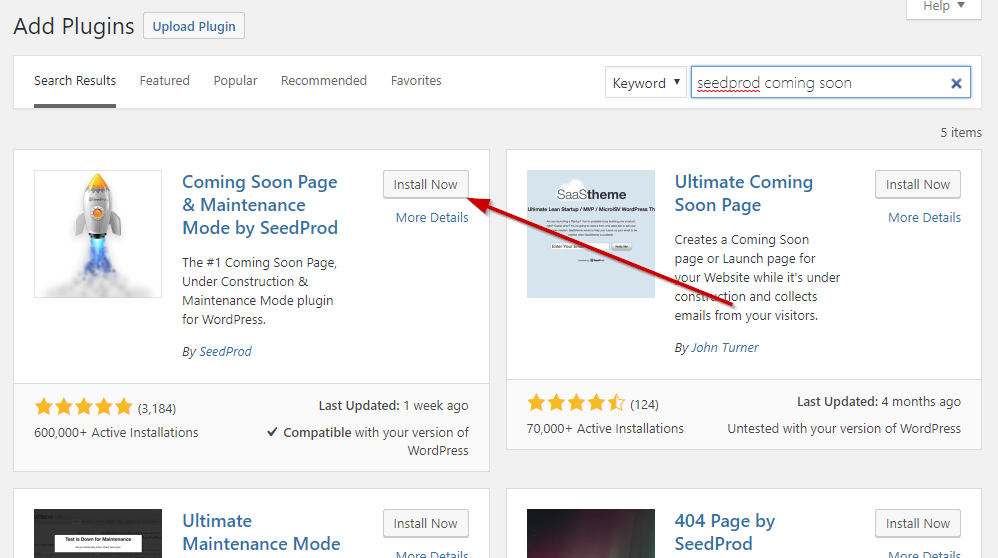The width and height of the screenshot is (998, 558).
Task: Select 'Untested with your version of WordPress' text
Action: 844,429
